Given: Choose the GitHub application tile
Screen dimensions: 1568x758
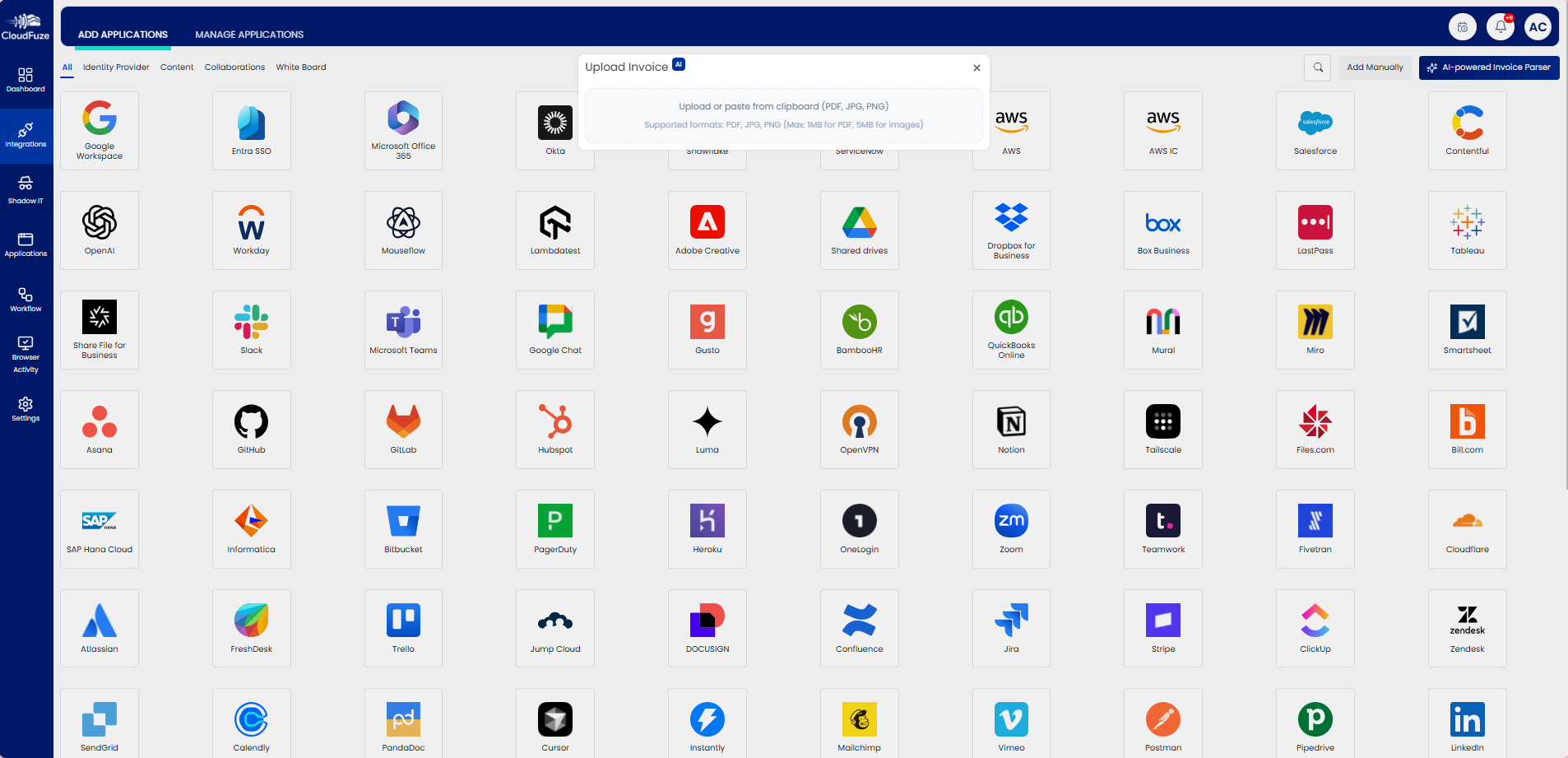Looking at the screenshot, I should [251, 429].
